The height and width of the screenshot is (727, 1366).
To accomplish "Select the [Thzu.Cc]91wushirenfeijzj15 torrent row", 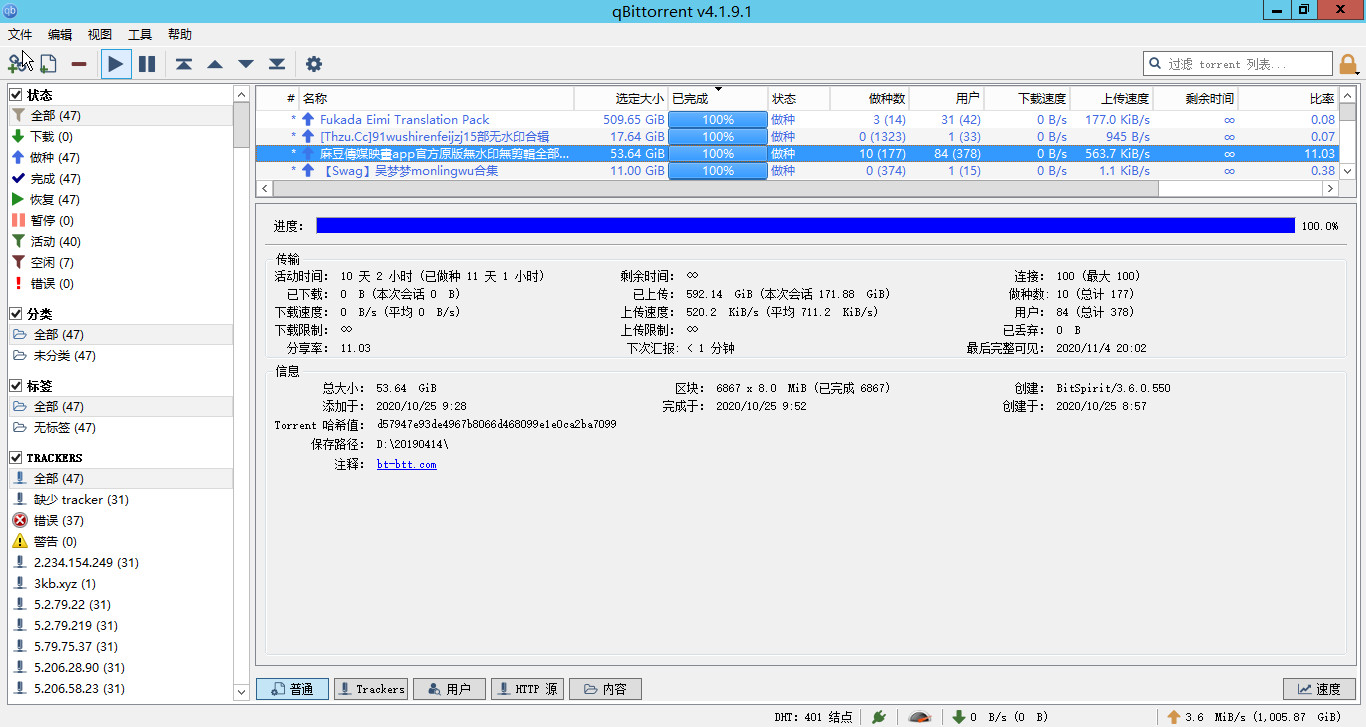I will (x=798, y=137).
